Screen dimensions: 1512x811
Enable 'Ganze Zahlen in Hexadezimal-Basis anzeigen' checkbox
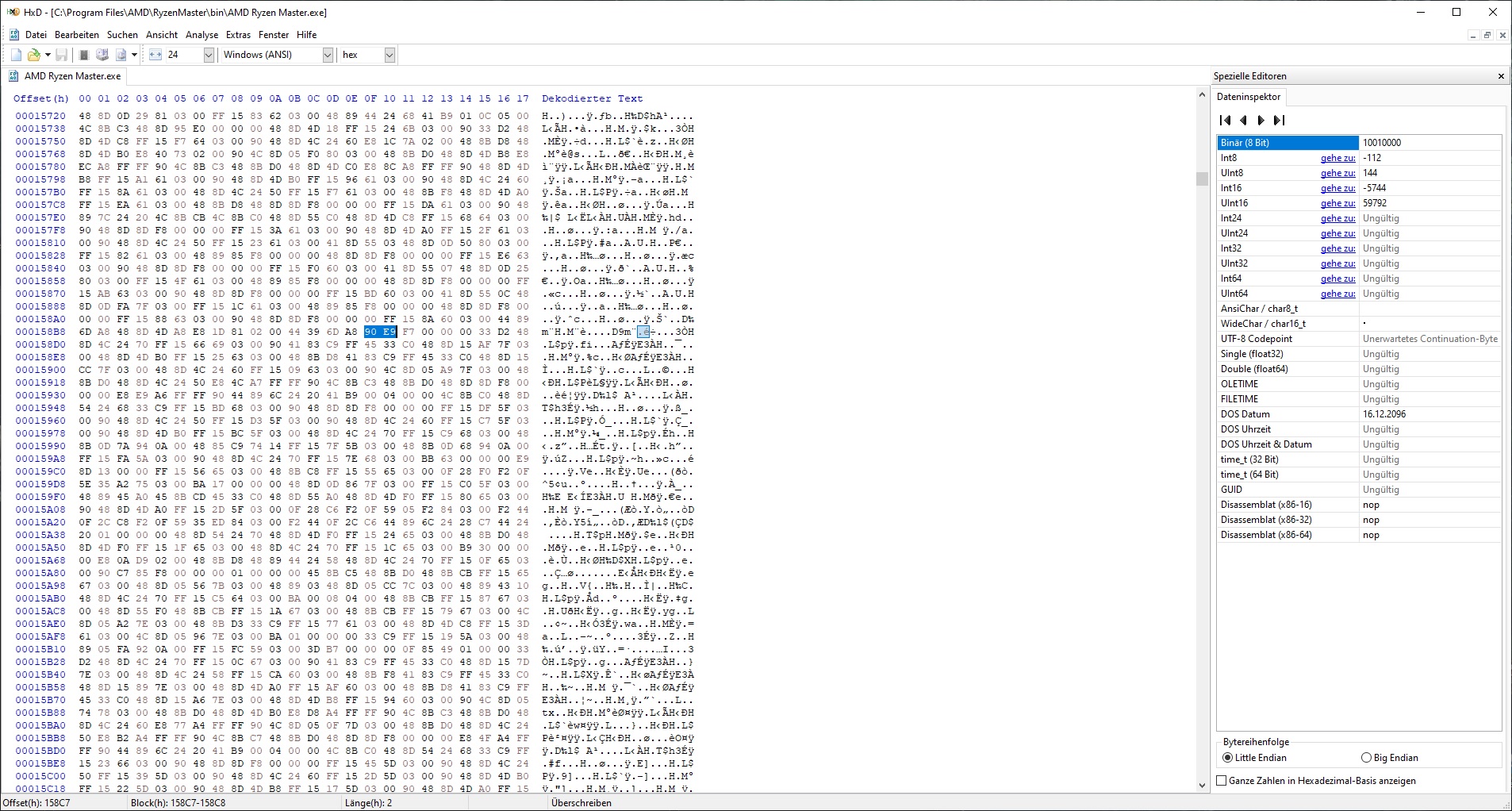(1316, 781)
